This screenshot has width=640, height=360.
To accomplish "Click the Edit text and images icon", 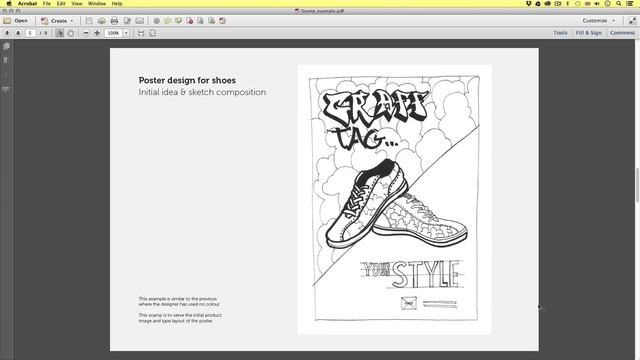I will [127, 20].
